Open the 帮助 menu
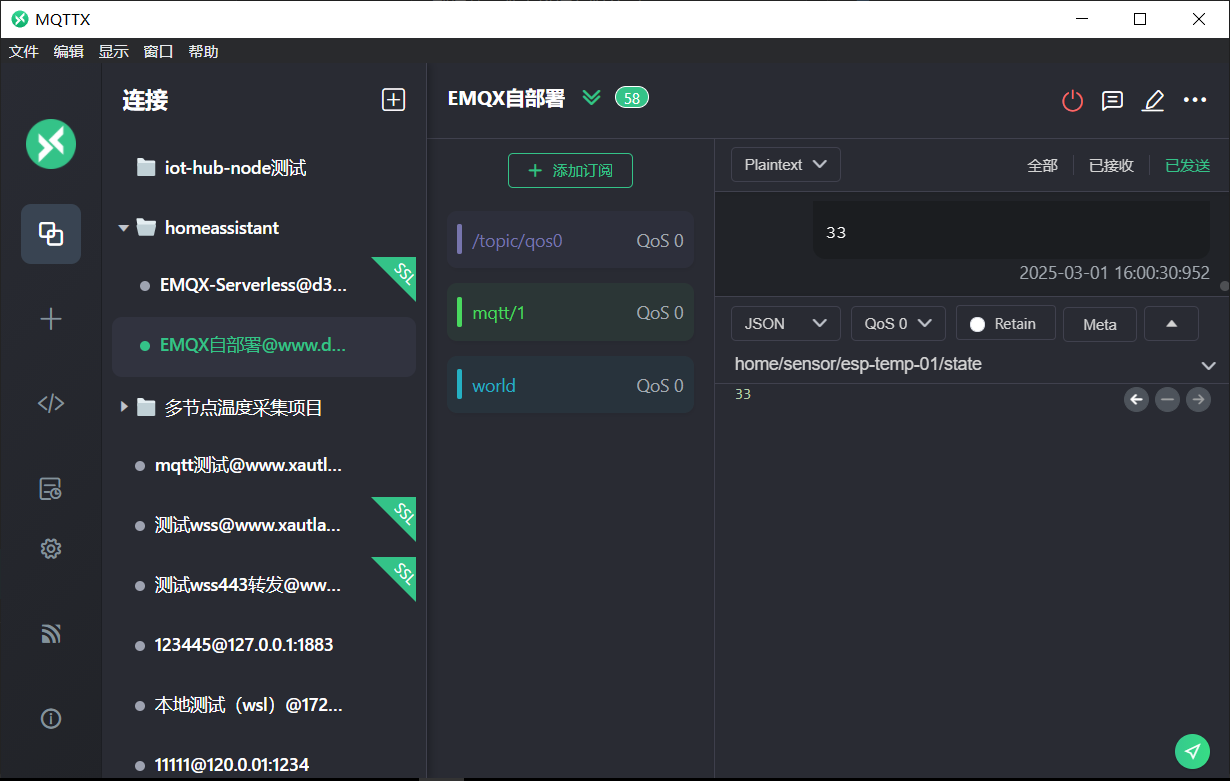This screenshot has width=1230, height=781. click(x=203, y=52)
